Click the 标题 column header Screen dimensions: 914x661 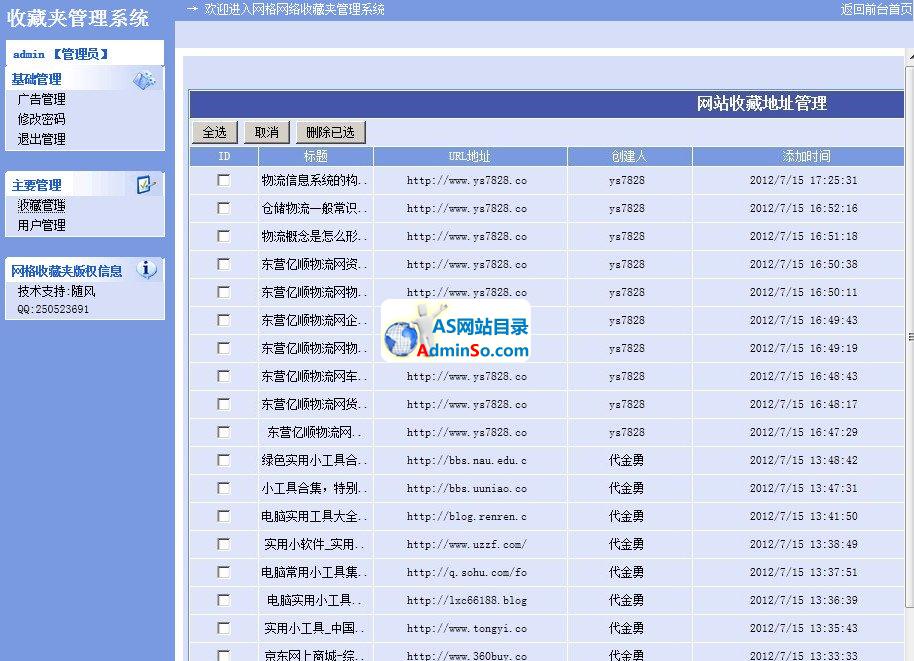coord(315,156)
